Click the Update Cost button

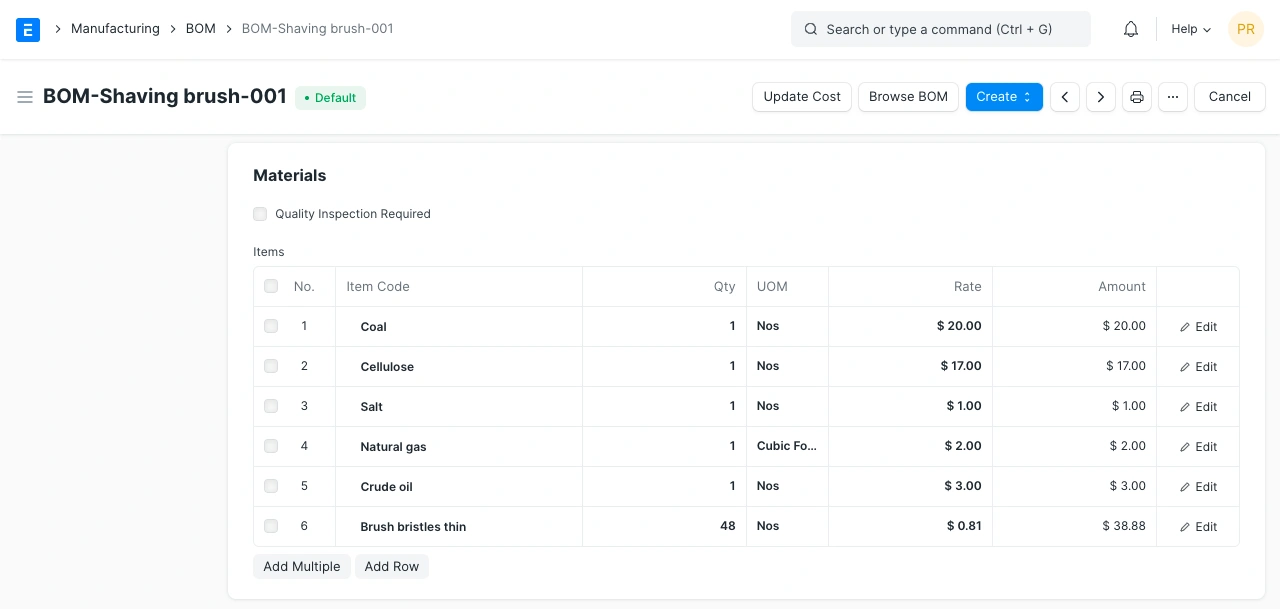point(802,97)
